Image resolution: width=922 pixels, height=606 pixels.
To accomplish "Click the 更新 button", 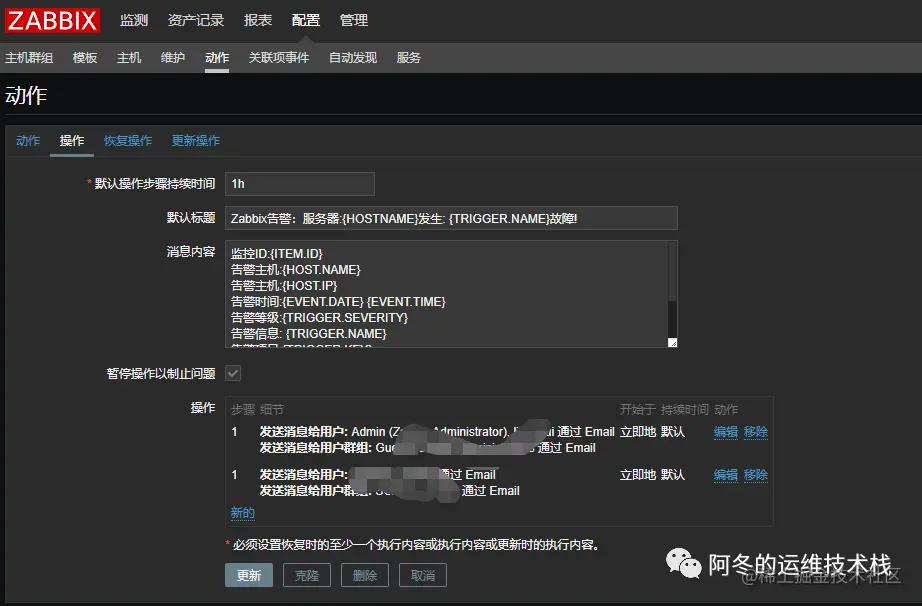I will [248, 575].
